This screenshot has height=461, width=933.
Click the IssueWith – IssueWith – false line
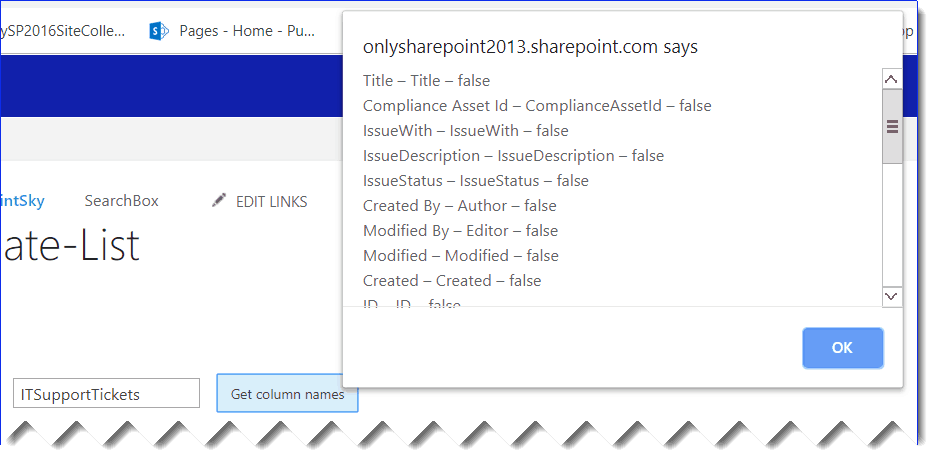(x=465, y=131)
